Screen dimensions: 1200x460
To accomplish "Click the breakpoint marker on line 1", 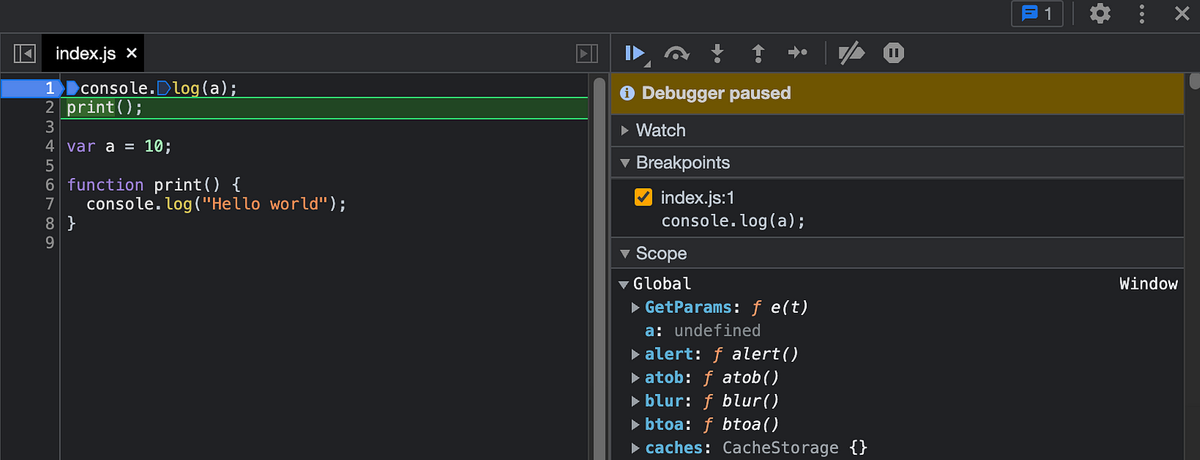I will [32, 88].
